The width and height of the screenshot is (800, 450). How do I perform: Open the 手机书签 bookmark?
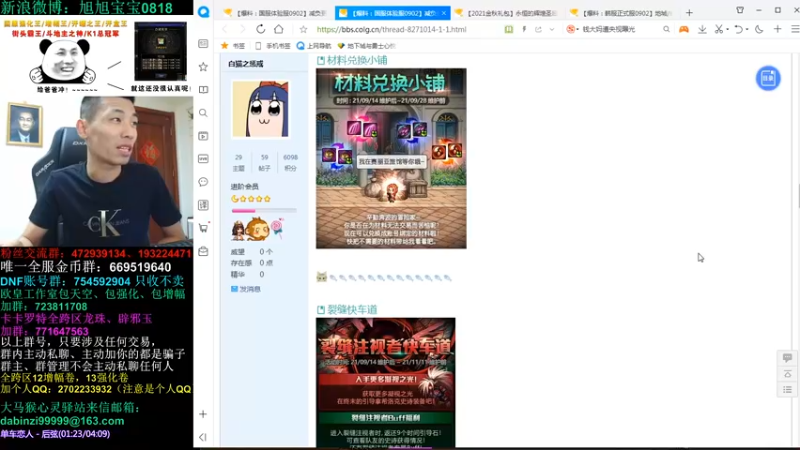coord(273,46)
